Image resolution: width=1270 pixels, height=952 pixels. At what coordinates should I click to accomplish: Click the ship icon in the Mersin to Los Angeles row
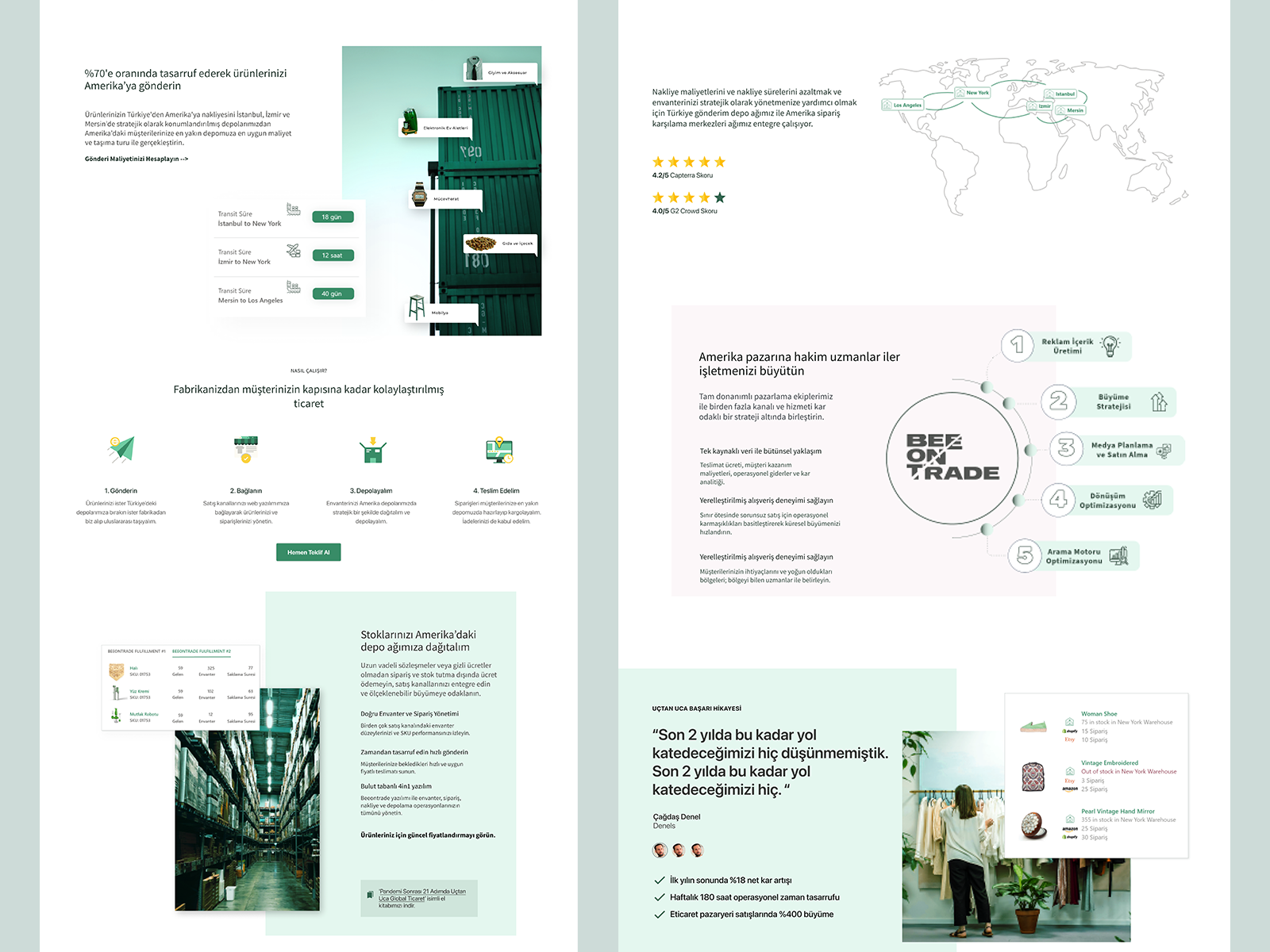pyautogui.click(x=294, y=286)
